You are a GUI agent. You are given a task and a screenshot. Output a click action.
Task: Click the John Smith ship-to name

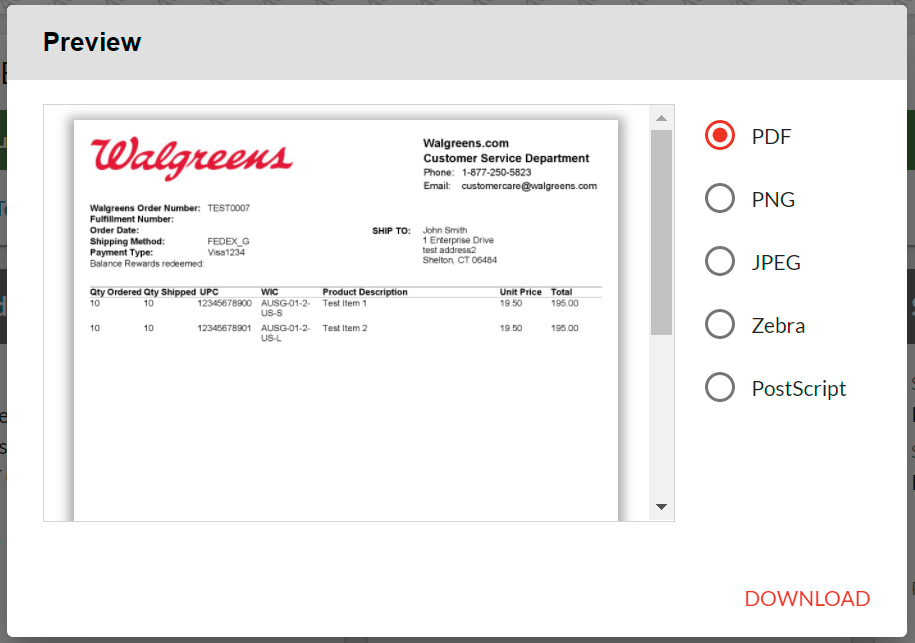click(445, 231)
